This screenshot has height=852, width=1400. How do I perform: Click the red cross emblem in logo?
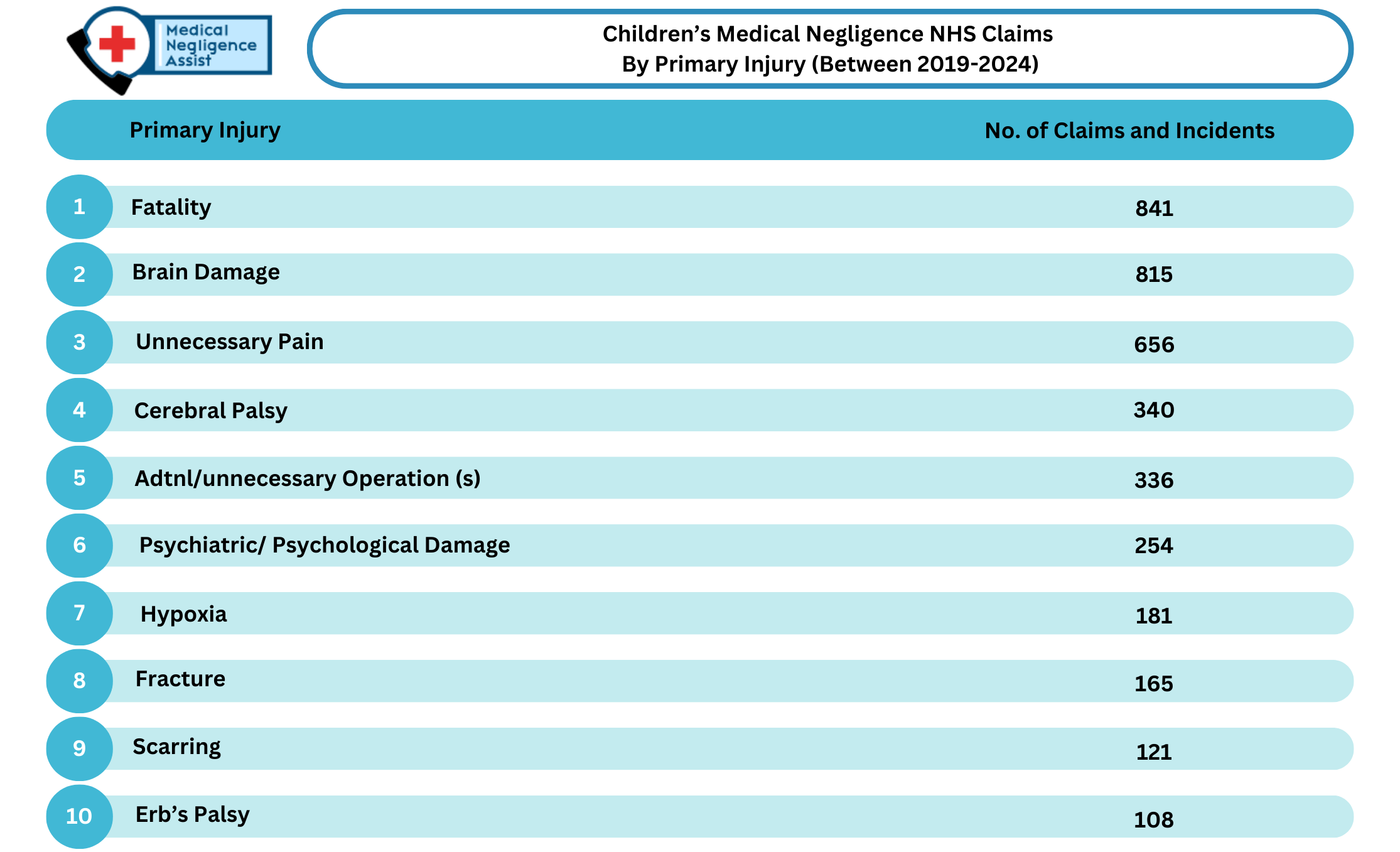pos(117,43)
